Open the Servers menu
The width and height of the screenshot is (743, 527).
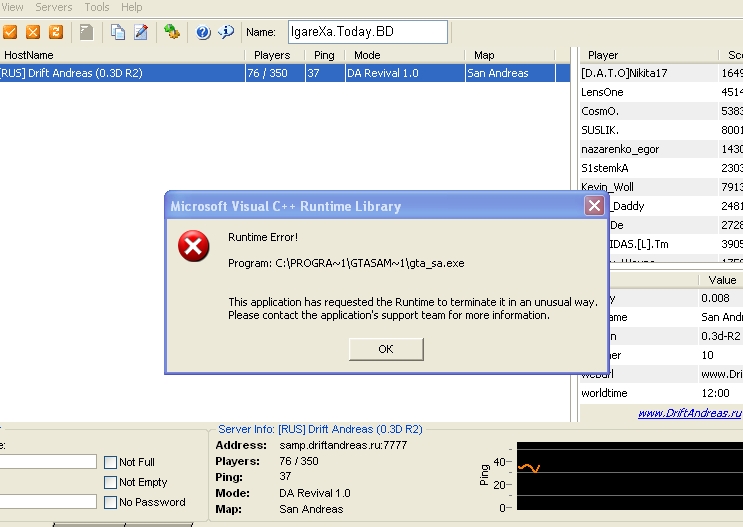tap(54, 7)
